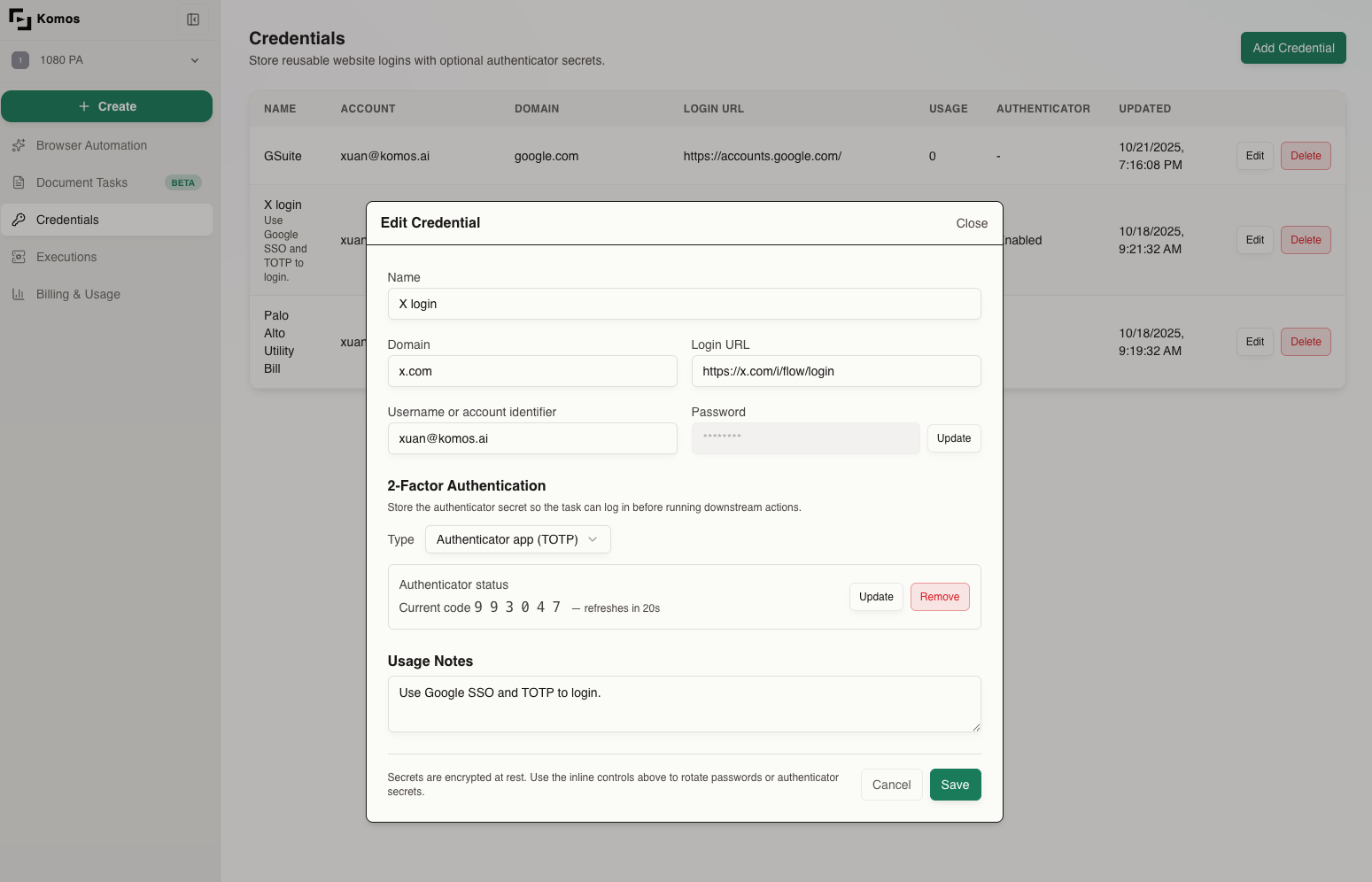
Task: Click the DOMAIN column header
Action: click(x=537, y=109)
